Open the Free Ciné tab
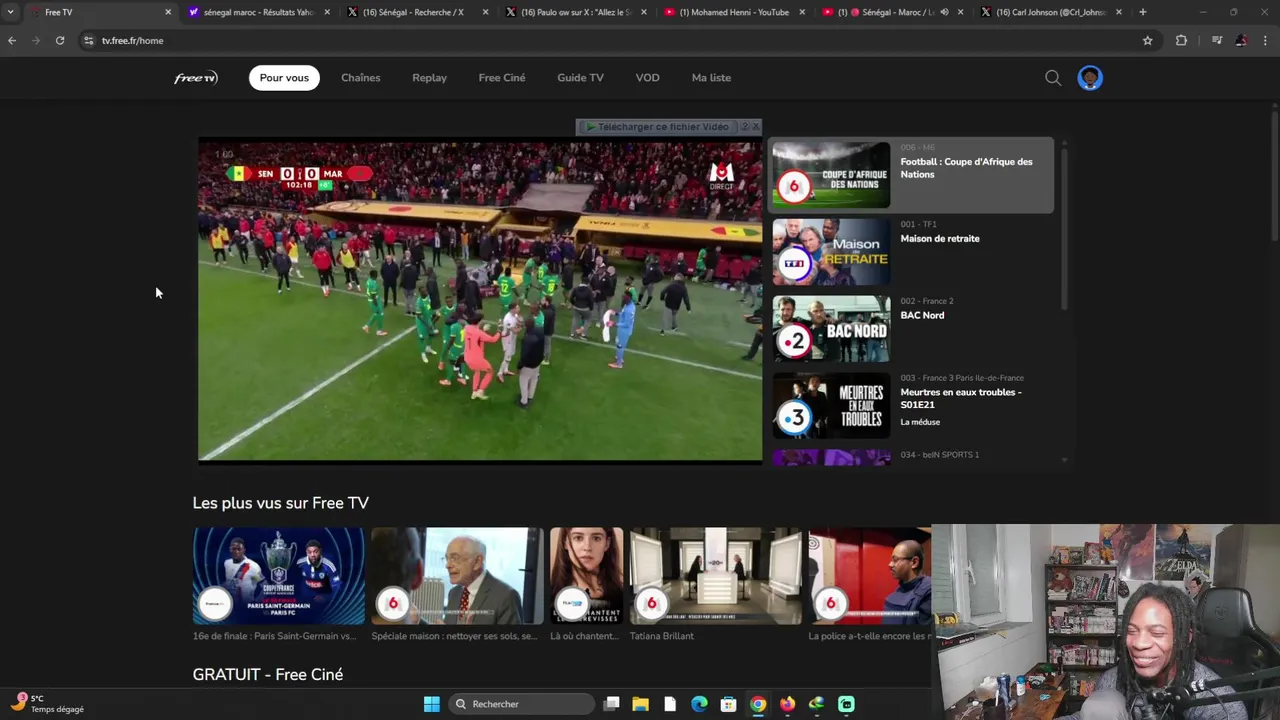Screen dimensions: 1280x720 click(x=502, y=78)
